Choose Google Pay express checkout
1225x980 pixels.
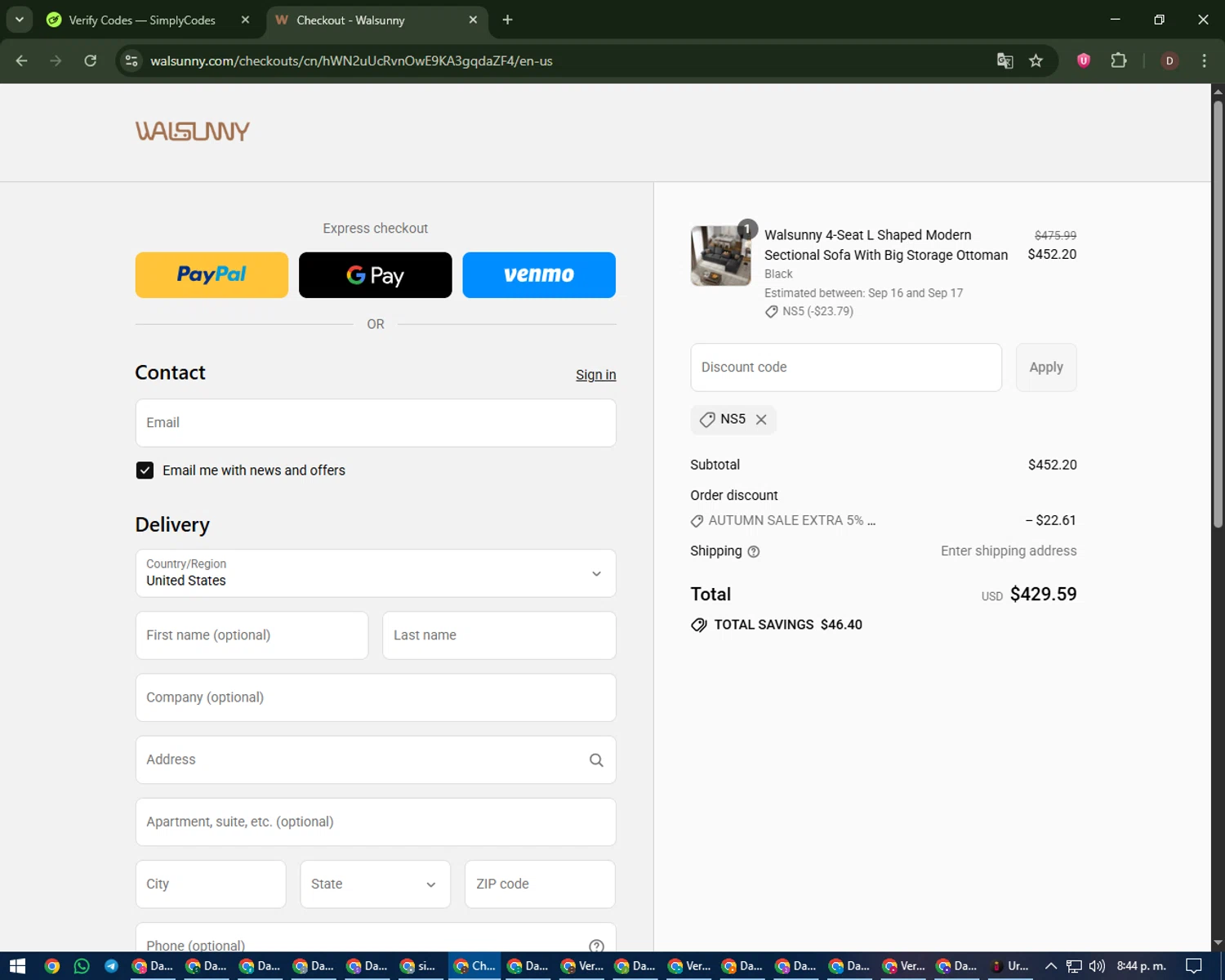376,275
